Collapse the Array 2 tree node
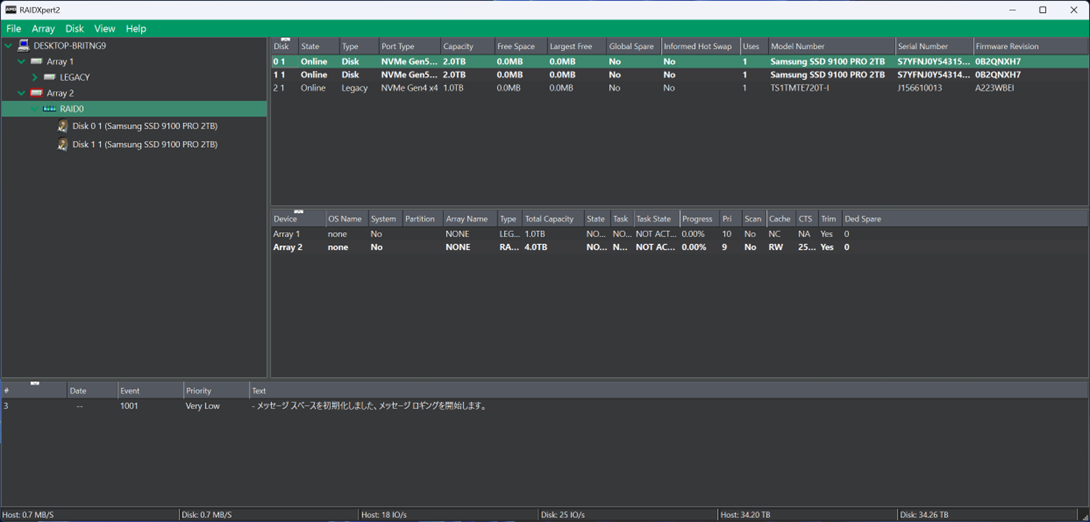This screenshot has width=1090, height=522. point(22,93)
